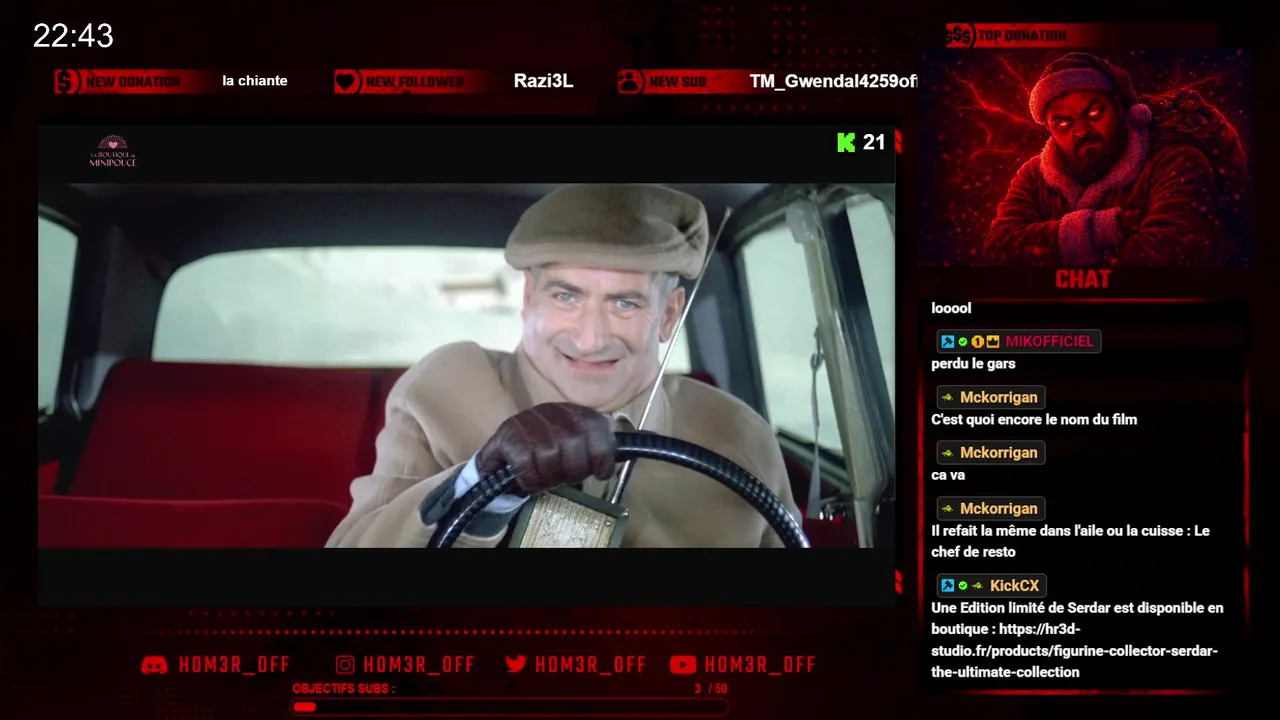The height and width of the screenshot is (720, 1280).
Task: Open the hr3d-studio.fr figurine link
Action: (x=1074, y=650)
